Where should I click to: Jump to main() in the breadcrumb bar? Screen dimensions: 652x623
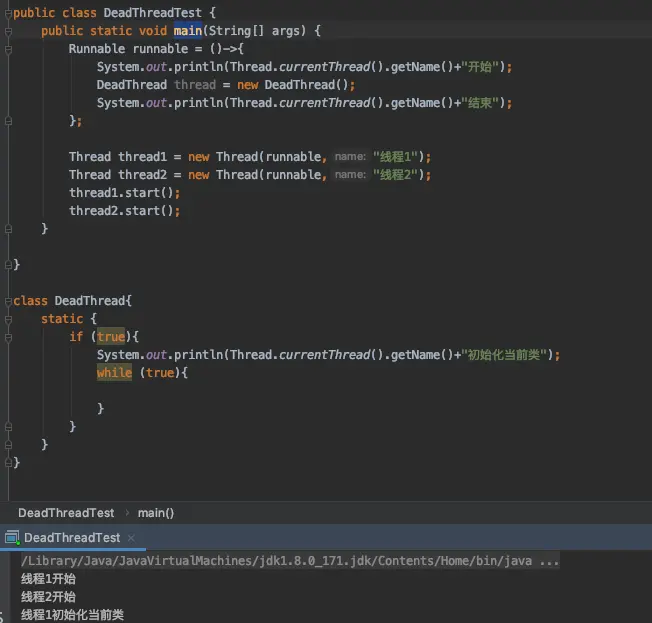coord(156,513)
